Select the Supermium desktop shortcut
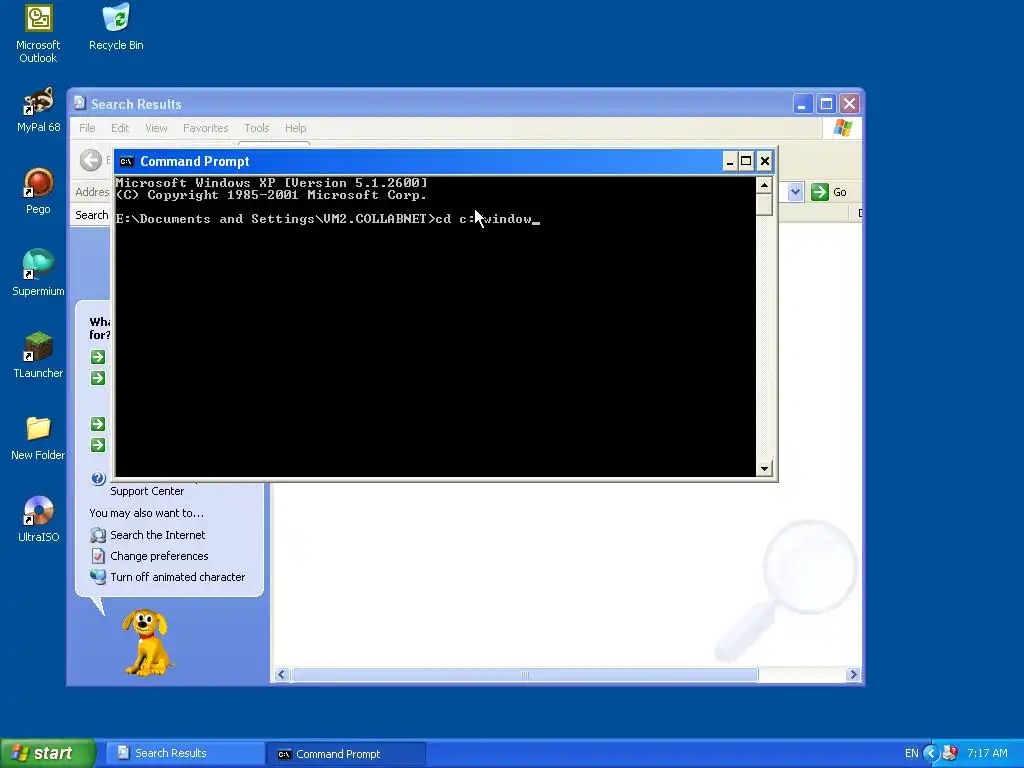Image resolution: width=1024 pixels, height=768 pixels. pos(38,273)
